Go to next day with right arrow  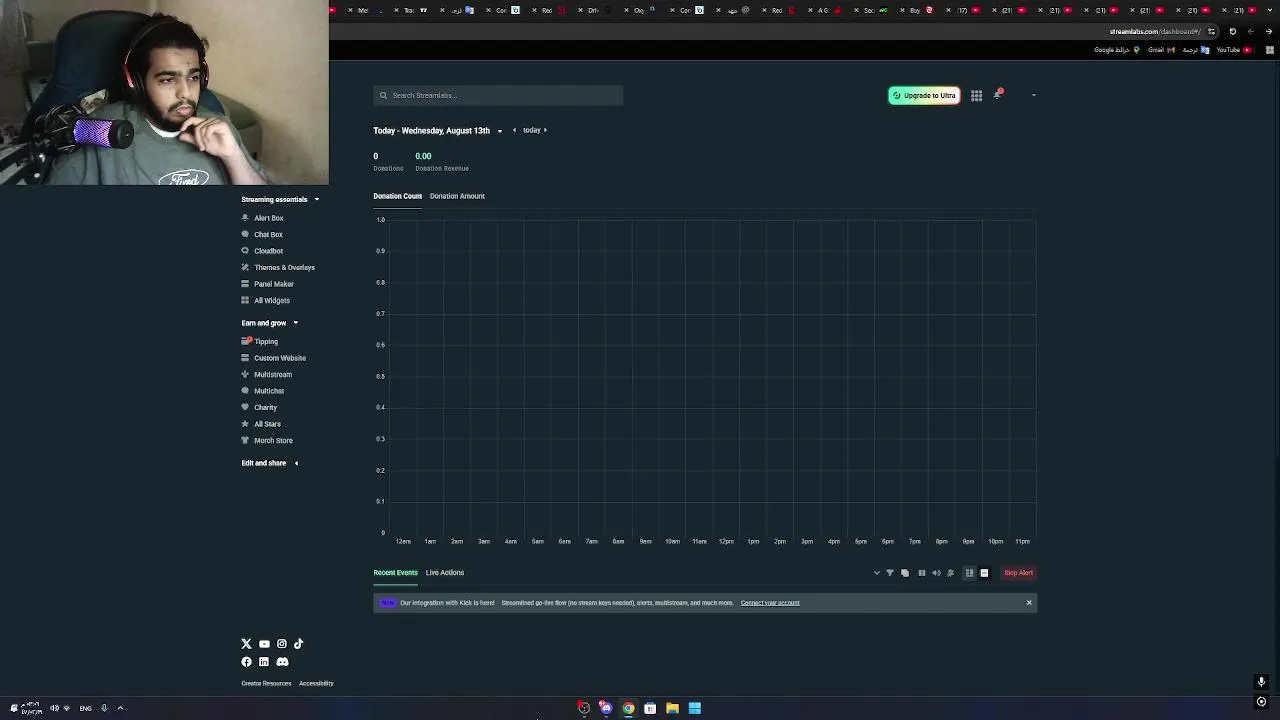tap(545, 130)
